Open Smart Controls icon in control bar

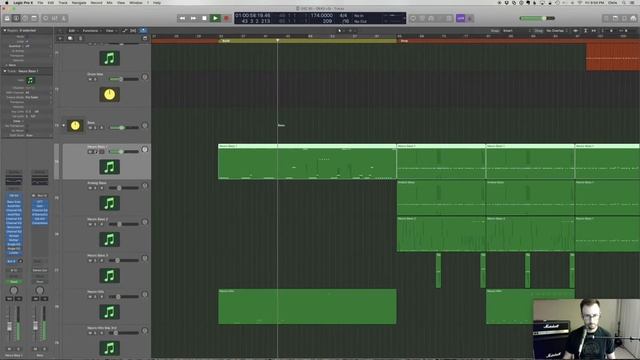[x=46, y=18]
